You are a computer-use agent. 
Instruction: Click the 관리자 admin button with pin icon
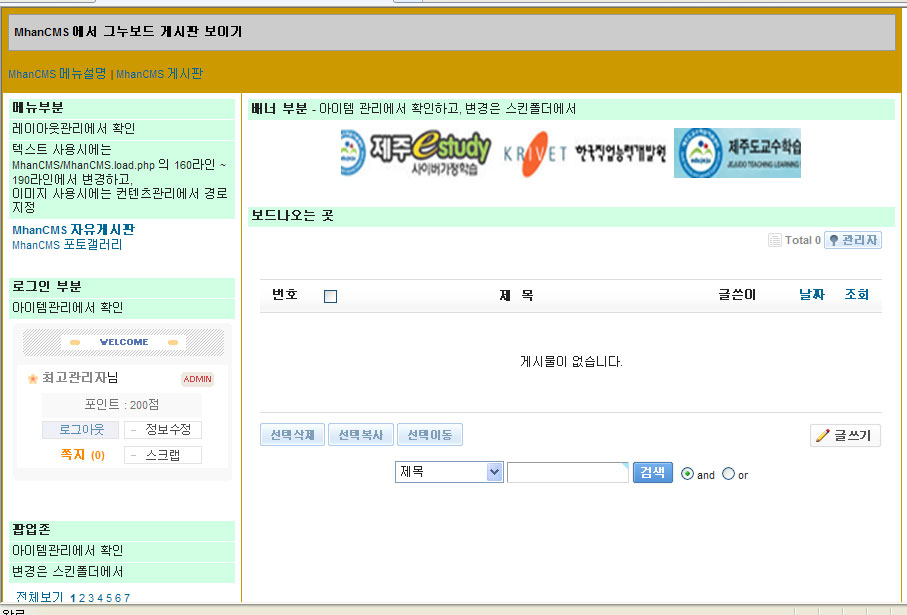coord(853,240)
